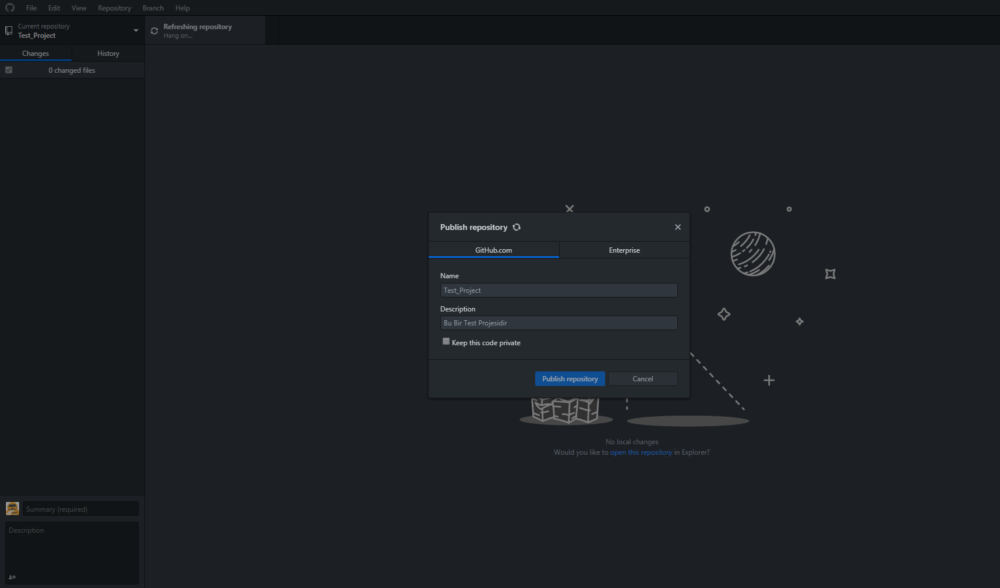
Task: Uncheck the select-all checkbox in Changes list
Action: pyautogui.click(x=8, y=70)
